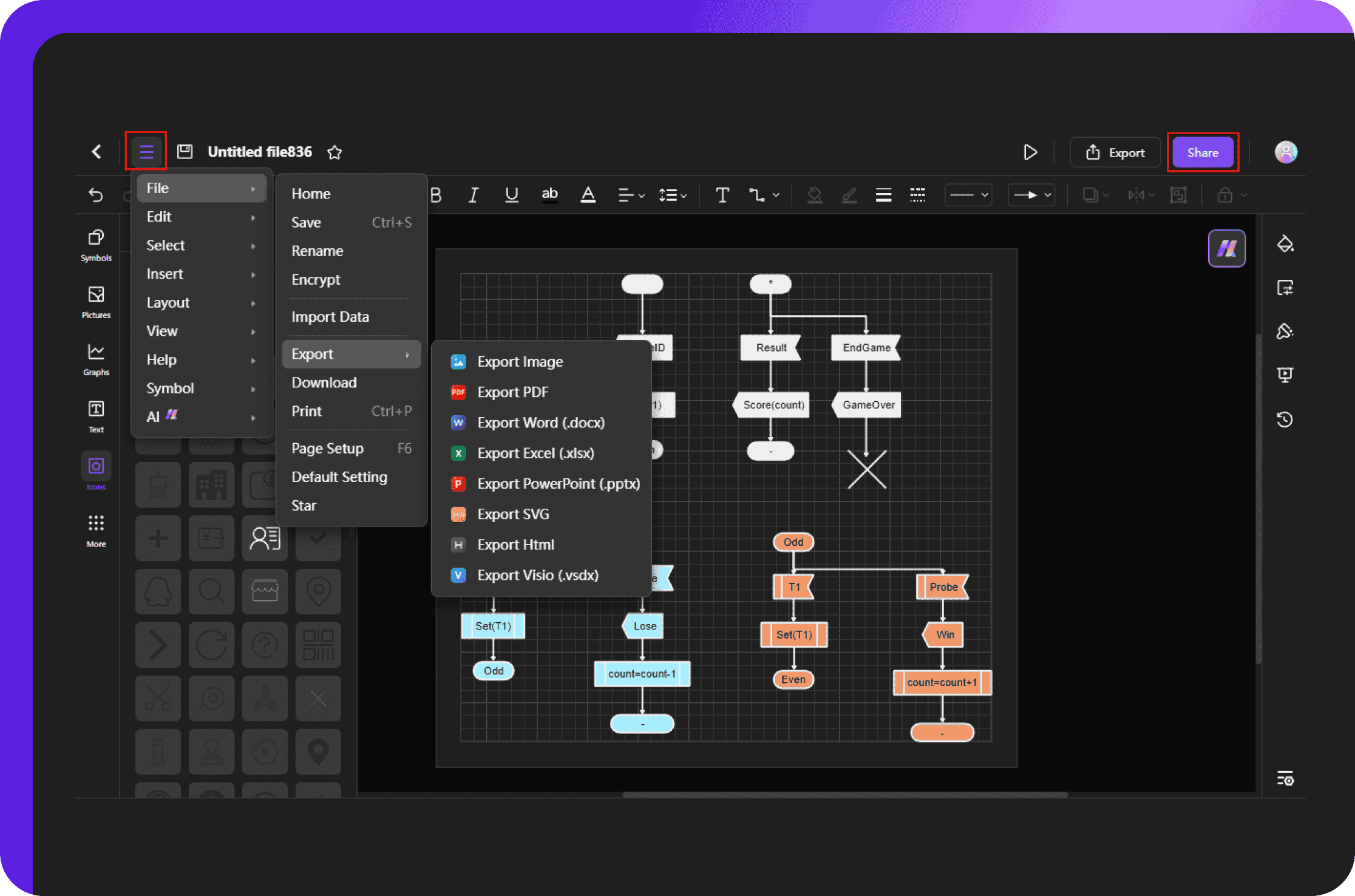This screenshot has width=1355, height=896.
Task: Choose Export PDF
Action: pos(540,392)
